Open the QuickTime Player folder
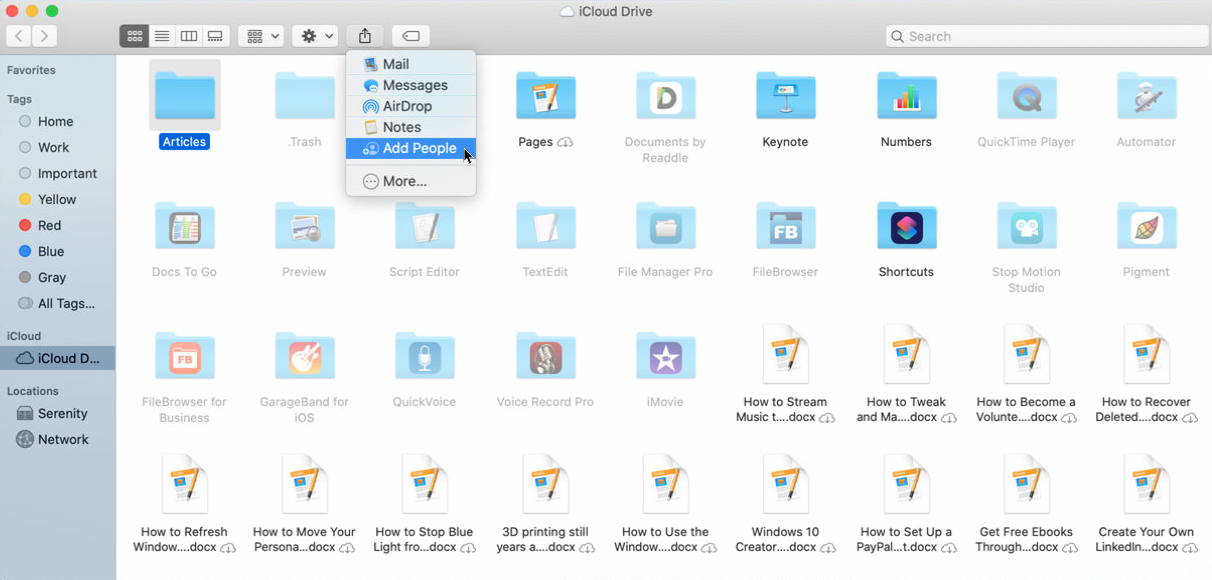The image size is (1212, 580). click(x=1026, y=96)
